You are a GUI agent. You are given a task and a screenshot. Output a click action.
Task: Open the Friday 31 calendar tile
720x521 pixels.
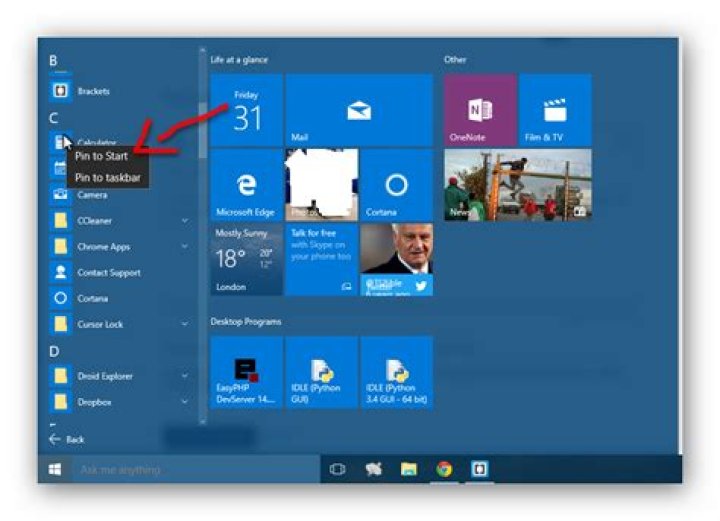tap(247, 110)
